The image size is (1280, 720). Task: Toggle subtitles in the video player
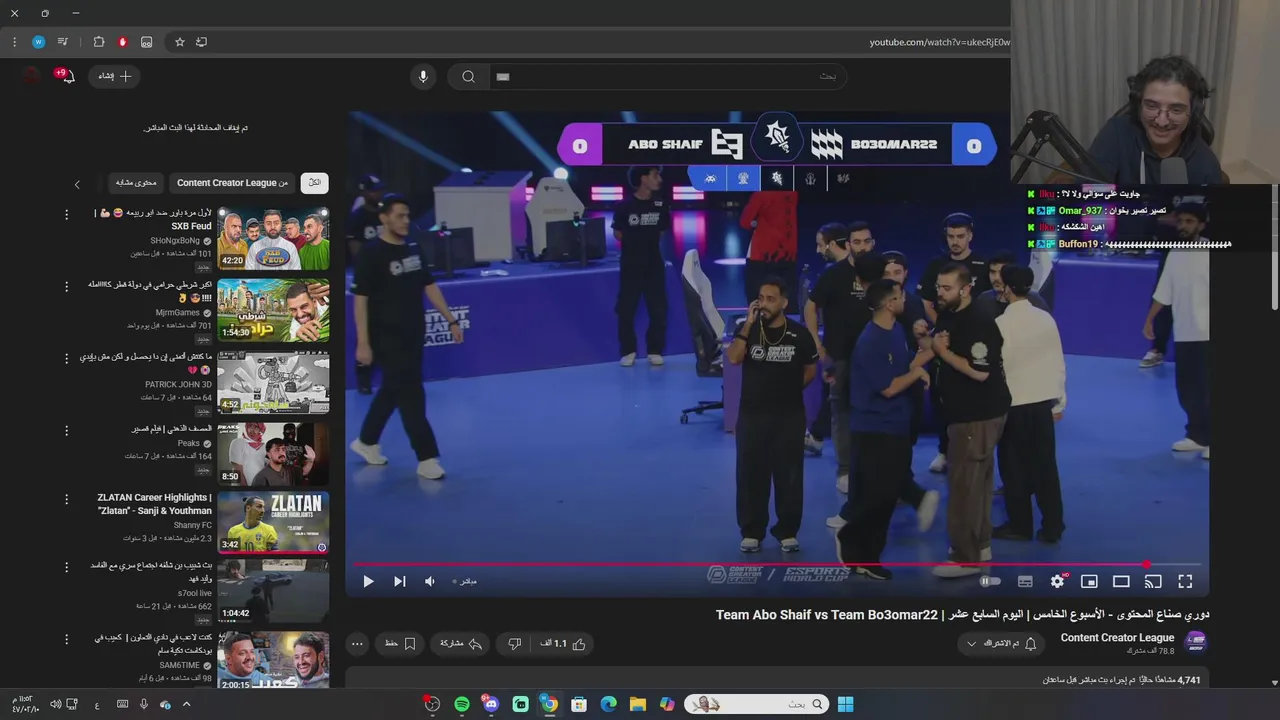pyautogui.click(x=1025, y=581)
